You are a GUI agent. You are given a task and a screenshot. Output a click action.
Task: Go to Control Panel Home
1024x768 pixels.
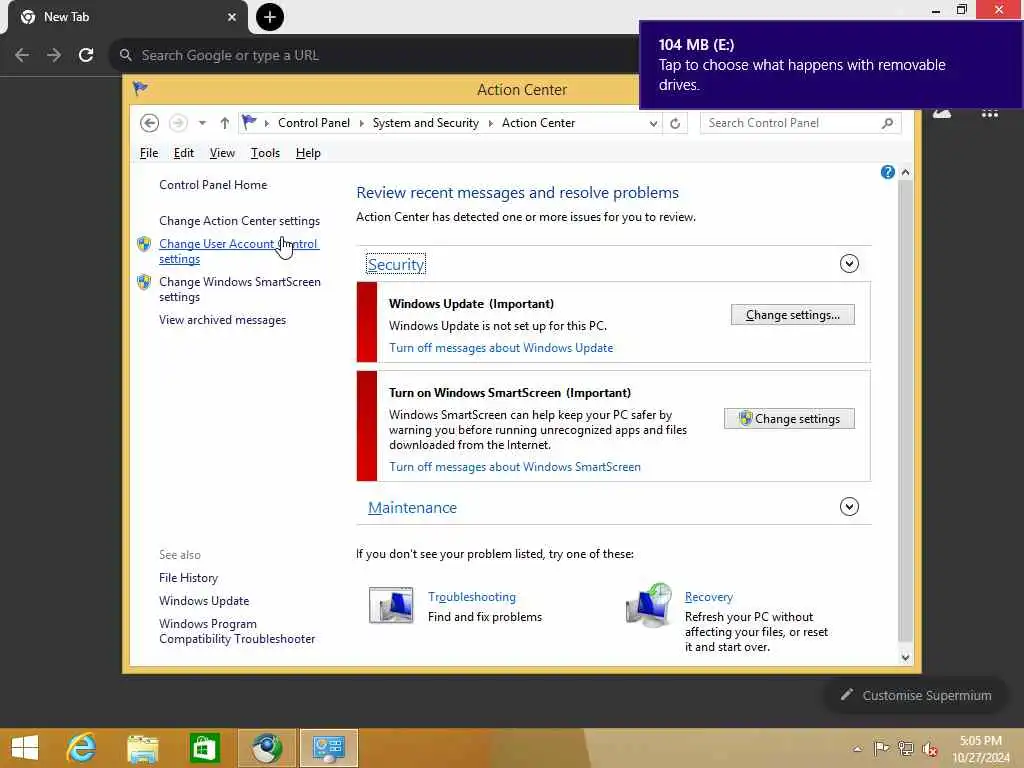pos(213,185)
